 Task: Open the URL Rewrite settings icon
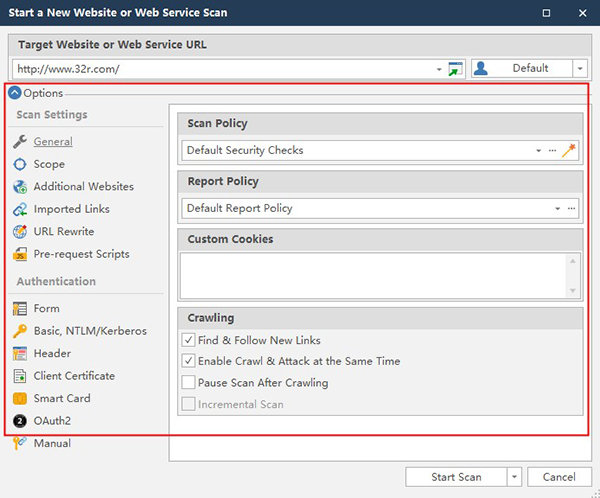click(x=20, y=232)
